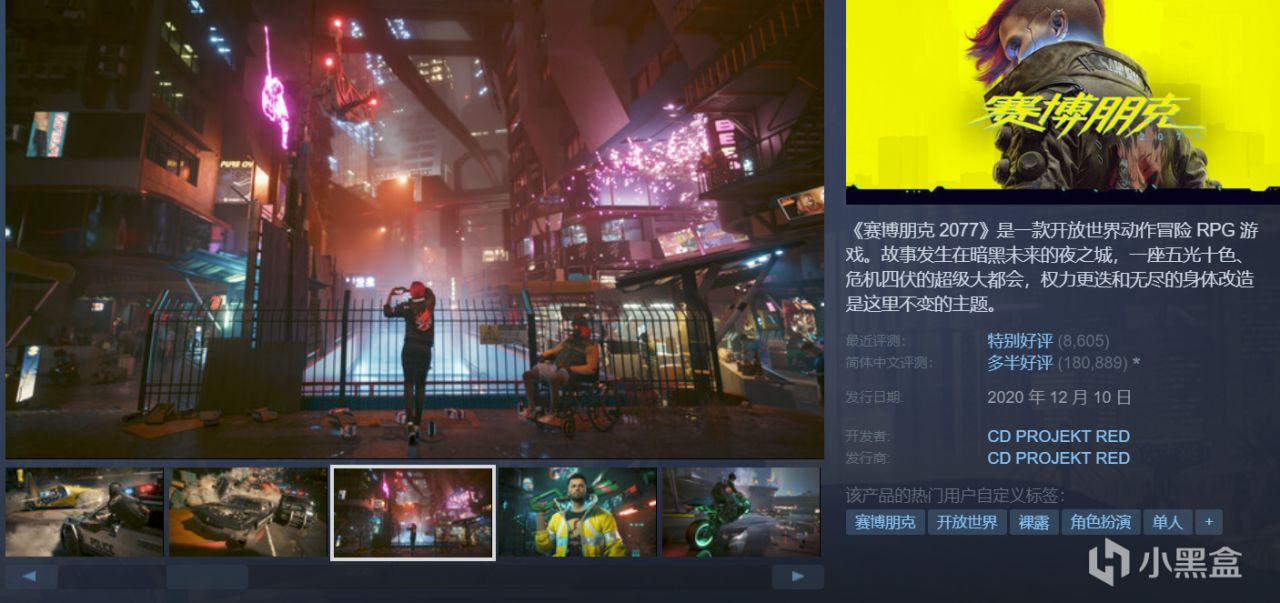Click the 该产品的热门用户自定义标签 heading
Image resolution: width=1280 pixels, height=603 pixels.
tap(955, 496)
